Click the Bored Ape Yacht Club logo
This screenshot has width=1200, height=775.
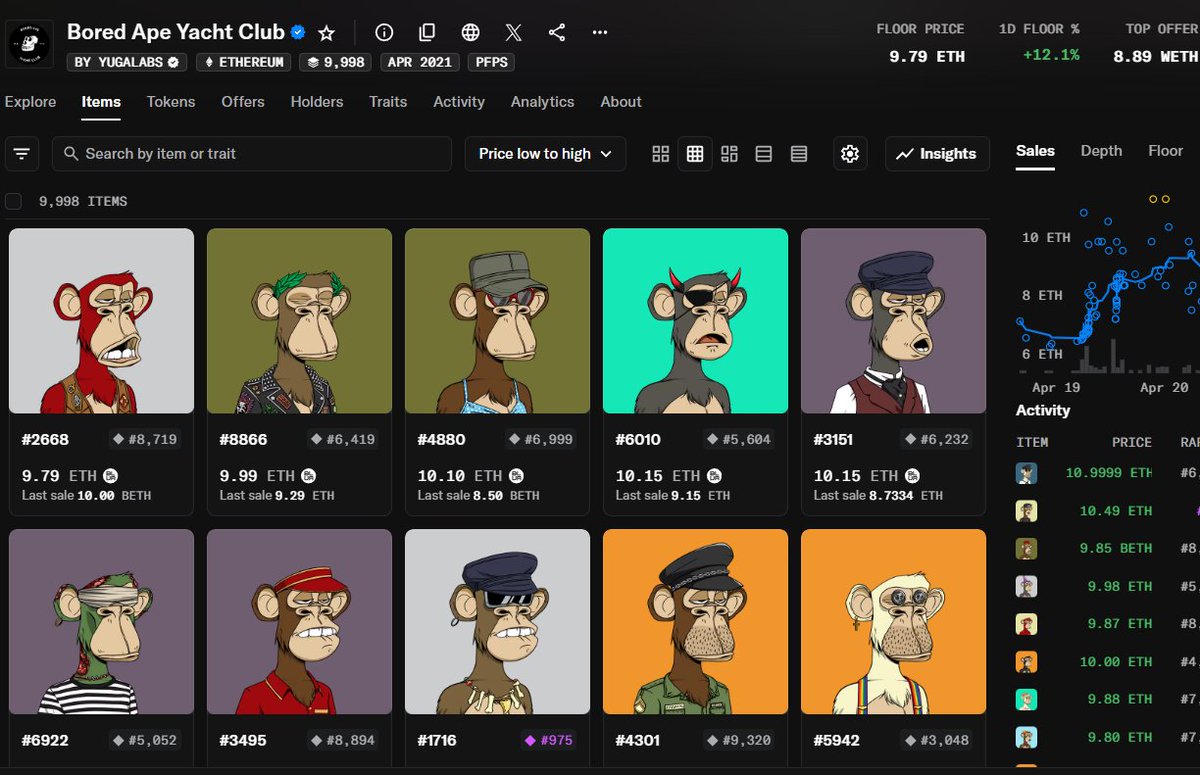pyautogui.click(x=30, y=42)
